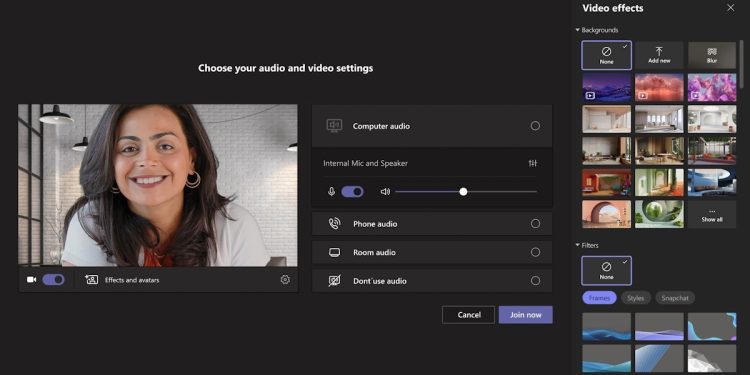Screen dimensions: 750x375
Task: Choose blue curved lounge background
Action: click(x=712, y=182)
